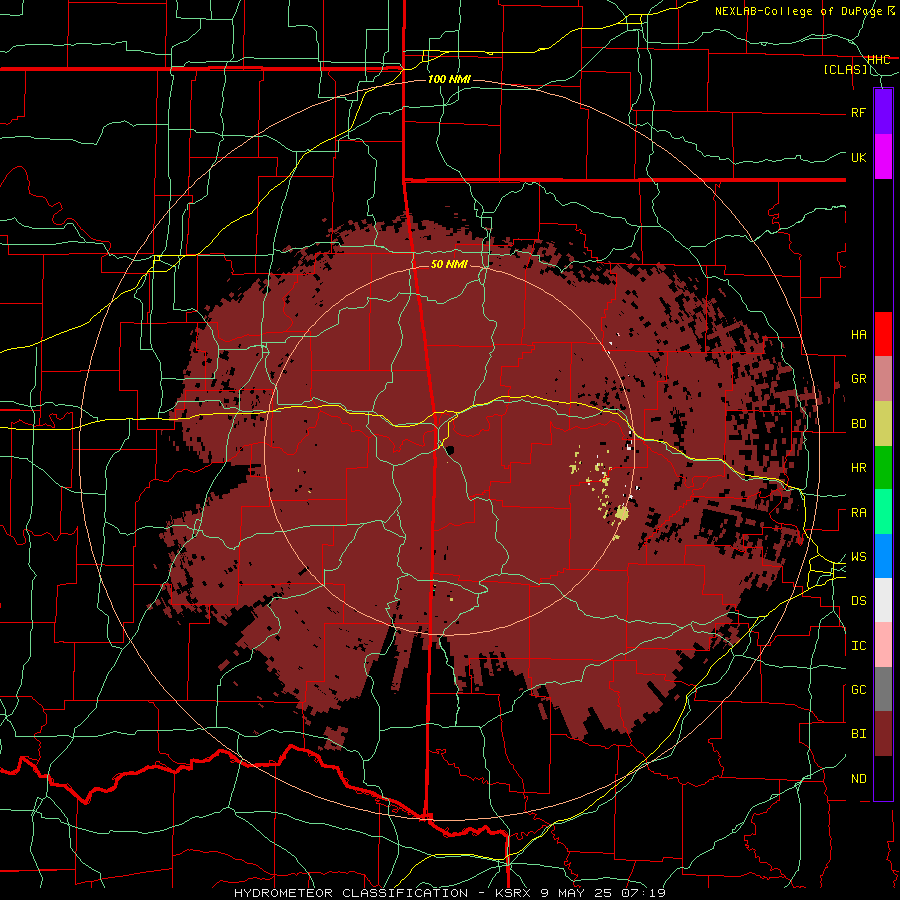
Task: Click the magenta UK legend swatch
Action: [x=883, y=157]
